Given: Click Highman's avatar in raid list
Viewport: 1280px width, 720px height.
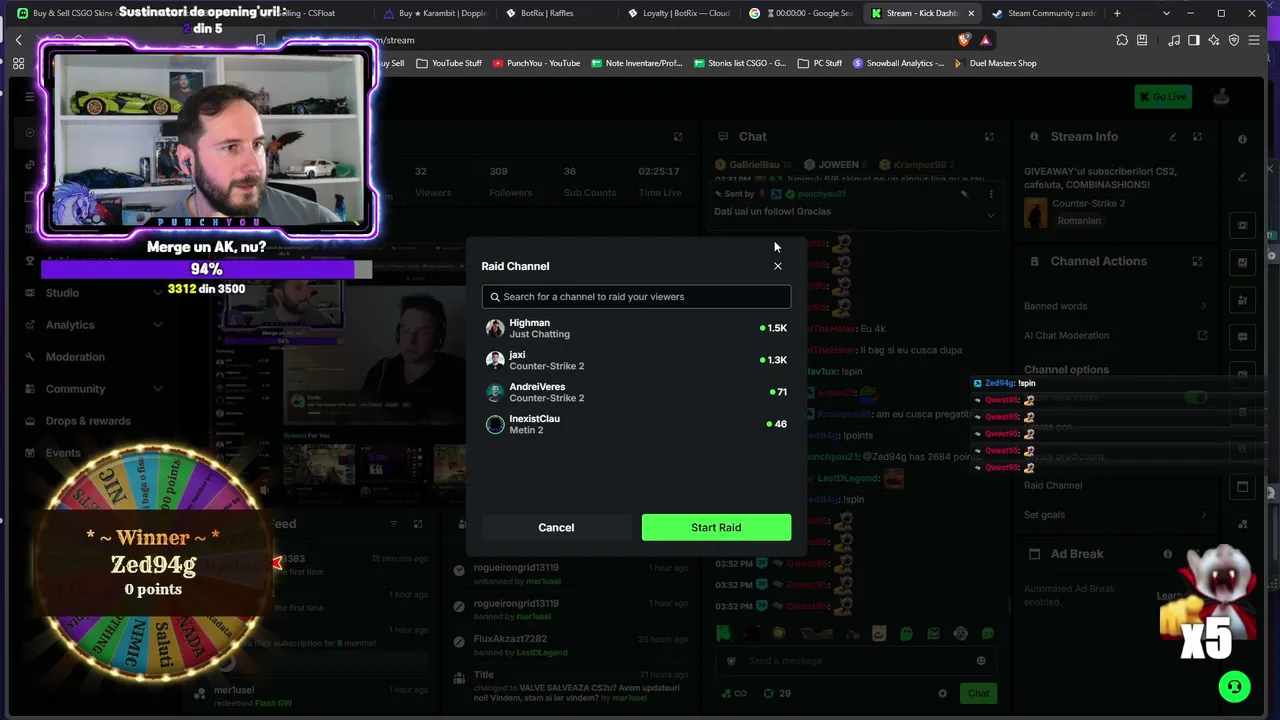Looking at the screenshot, I should pyautogui.click(x=495, y=328).
